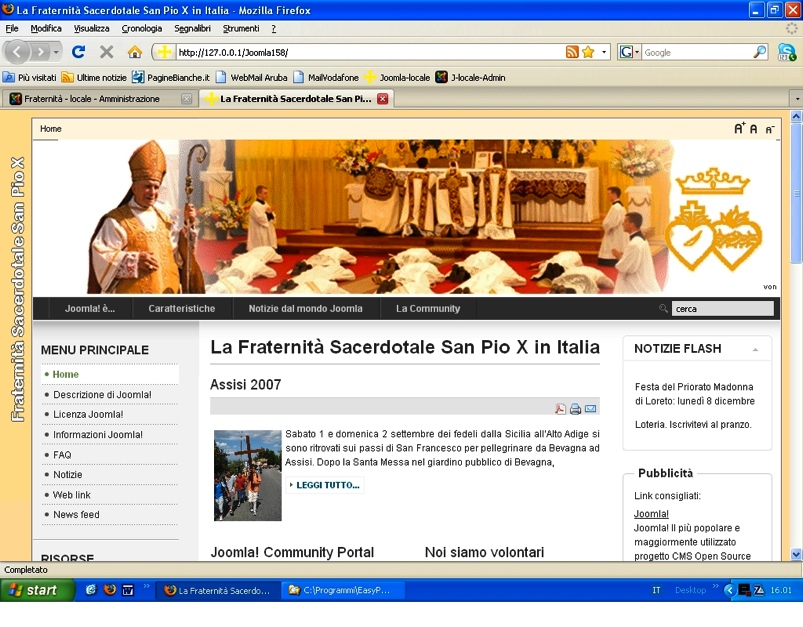803x627 pixels.
Task: Click the RSS feed icon in address bar
Action: 572,52
